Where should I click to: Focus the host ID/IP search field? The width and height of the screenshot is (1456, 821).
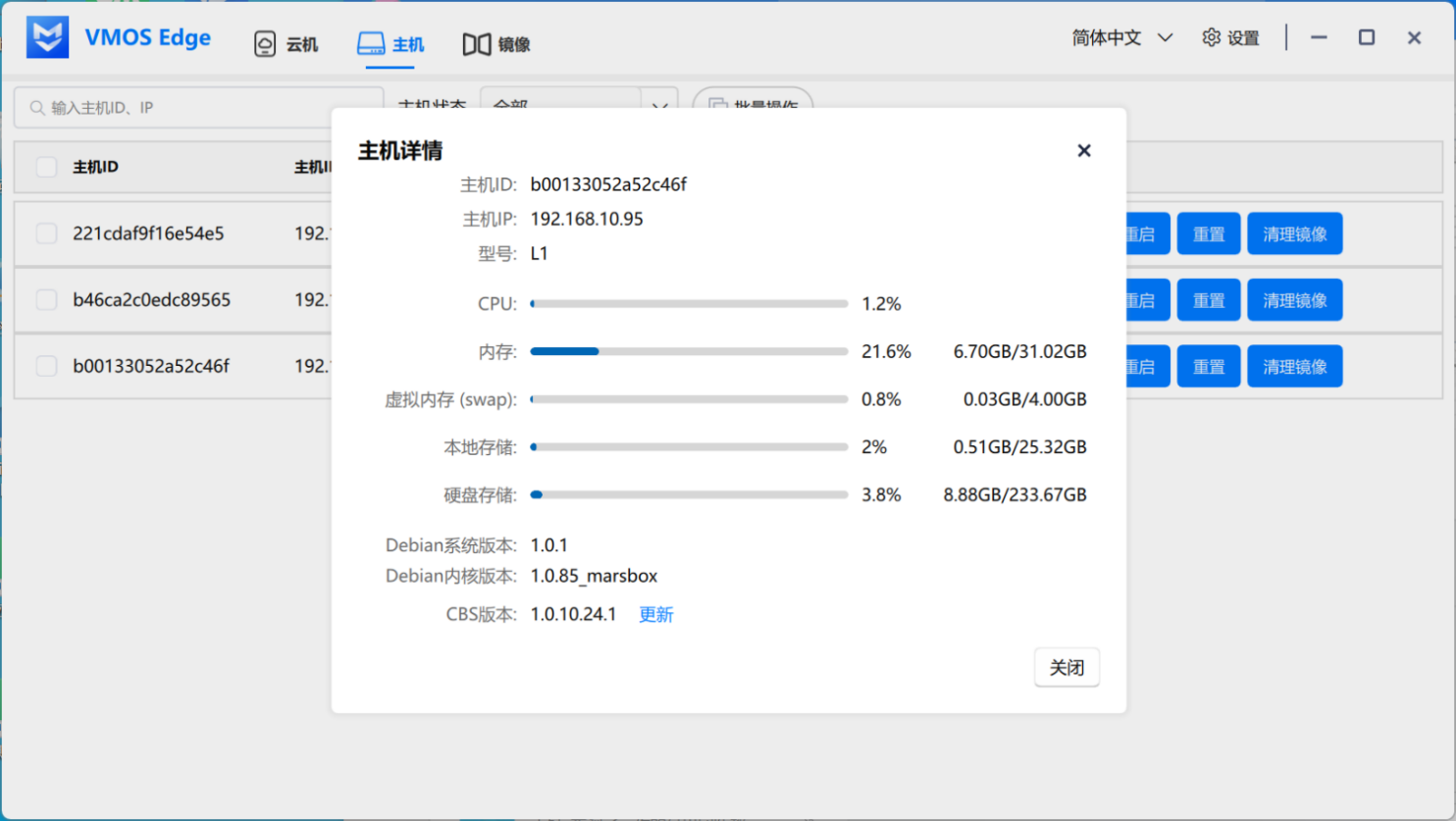pos(206,108)
